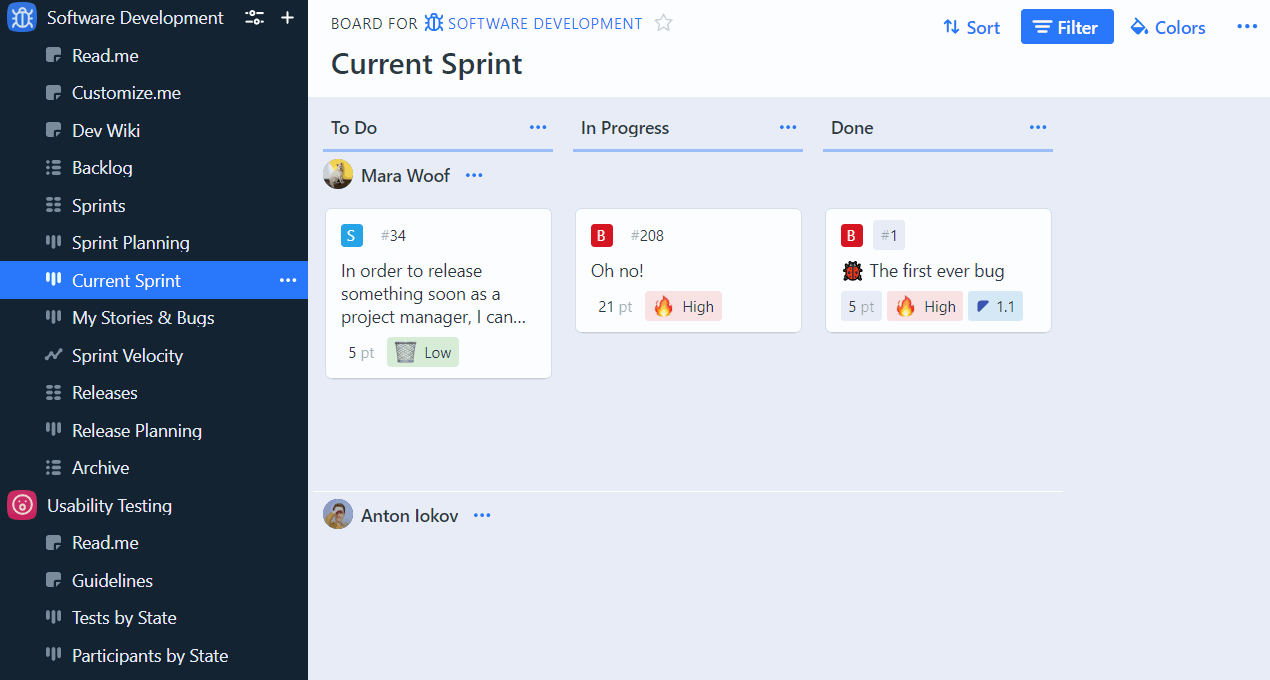The height and width of the screenshot is (680, 1270).
Task: Follow the Software Development breadcrumb link
Action: [534, 23]
